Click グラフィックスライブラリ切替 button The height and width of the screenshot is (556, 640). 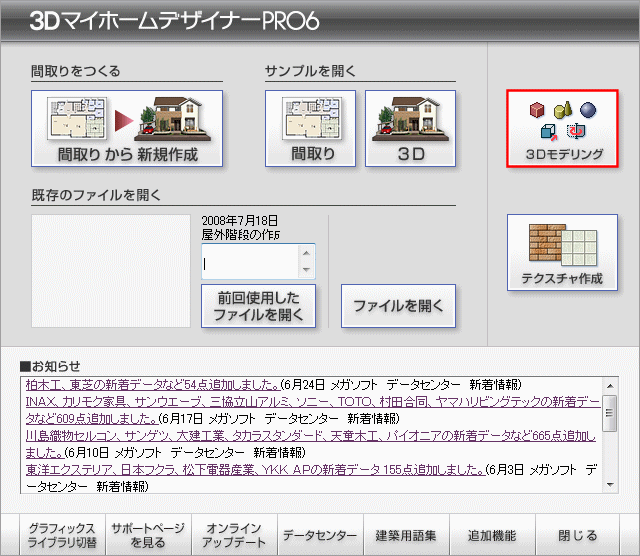[62, 536]
